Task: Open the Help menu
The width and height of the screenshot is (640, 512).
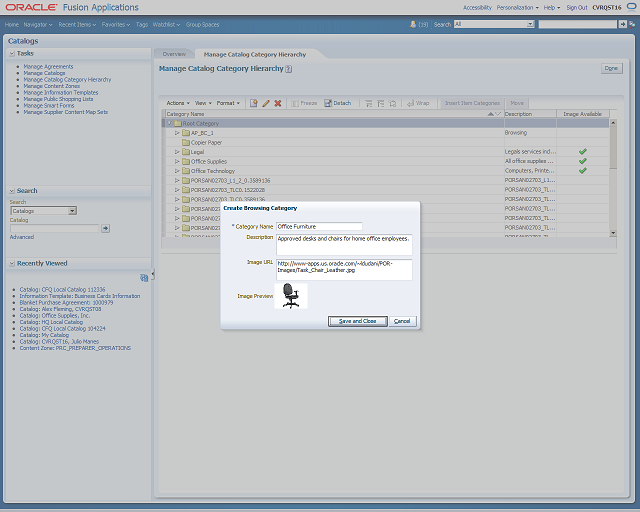Action: point(551,7)
